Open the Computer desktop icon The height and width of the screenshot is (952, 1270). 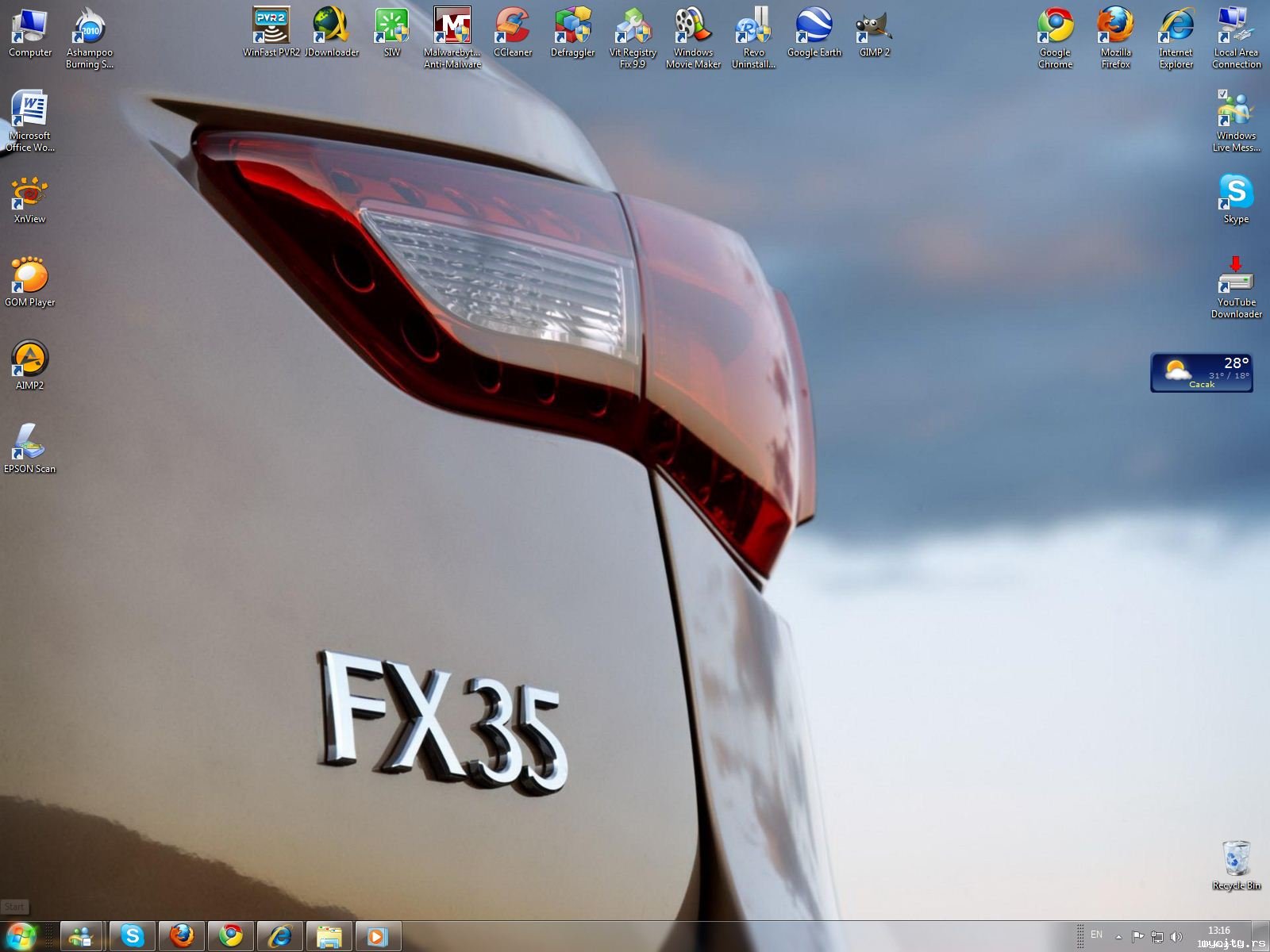30,33
